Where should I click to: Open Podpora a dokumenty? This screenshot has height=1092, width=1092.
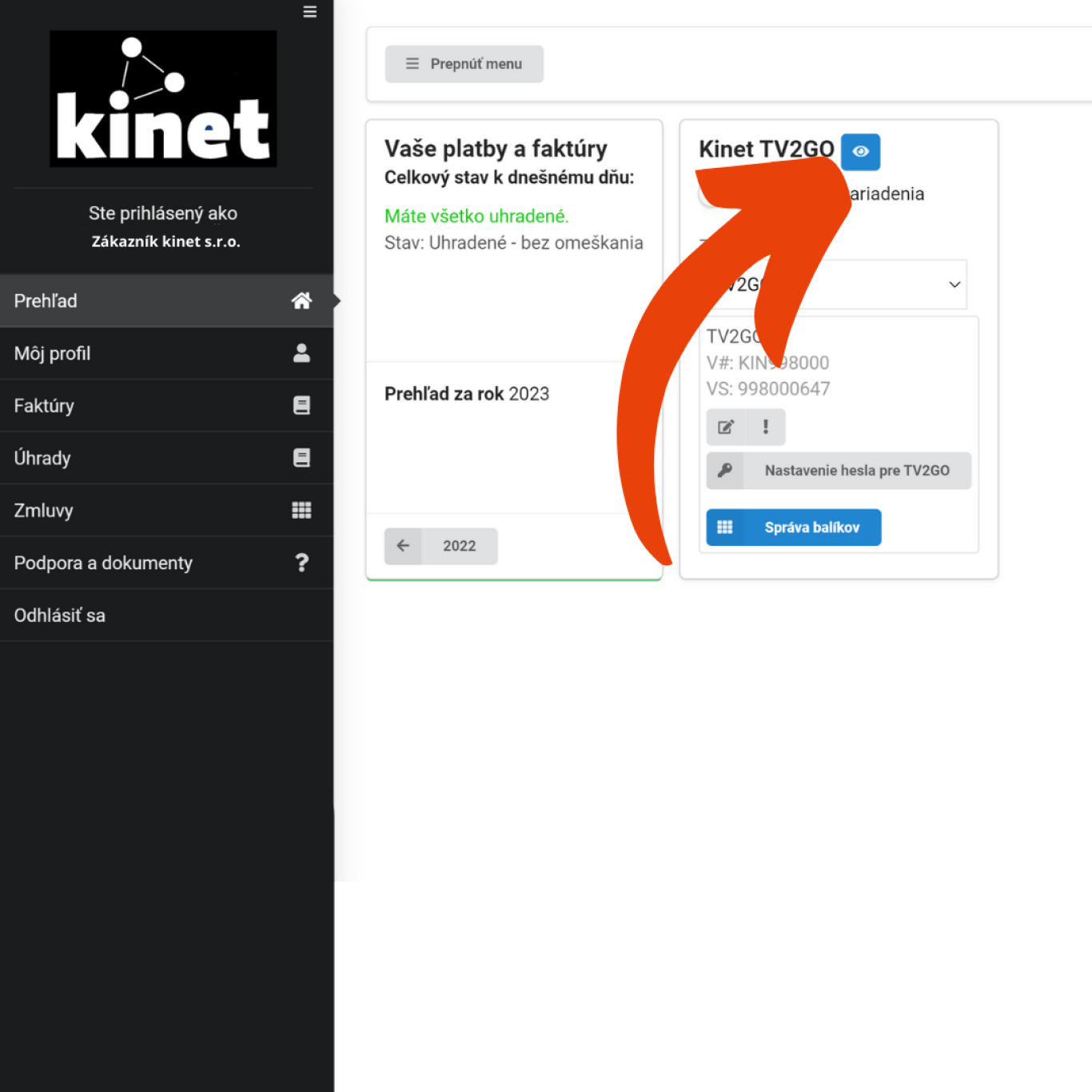[x=166, y=563]
